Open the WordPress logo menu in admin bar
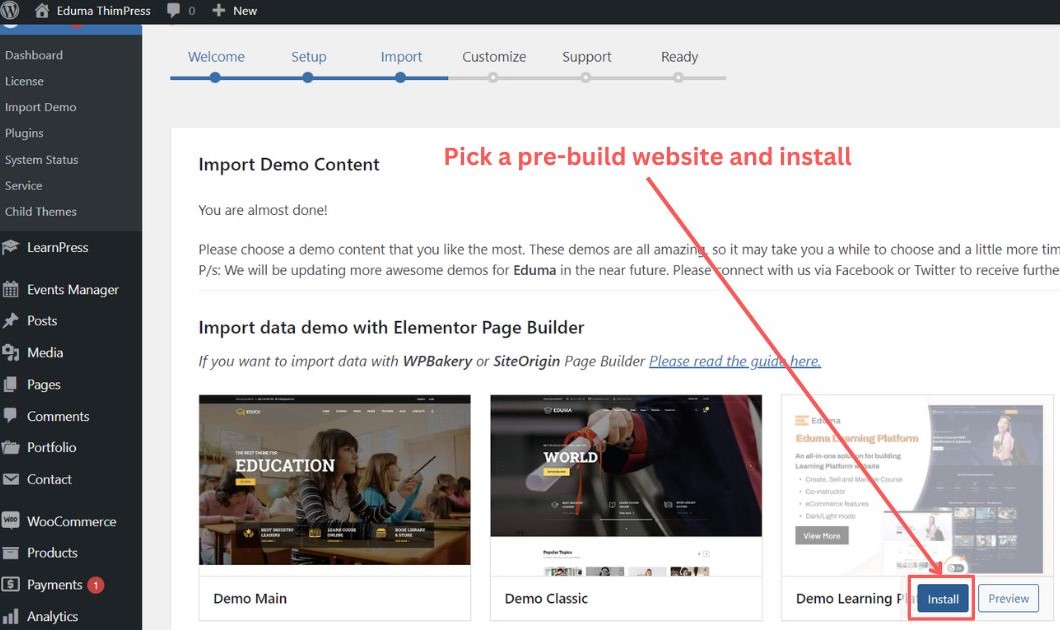 [x=11, y=11]
